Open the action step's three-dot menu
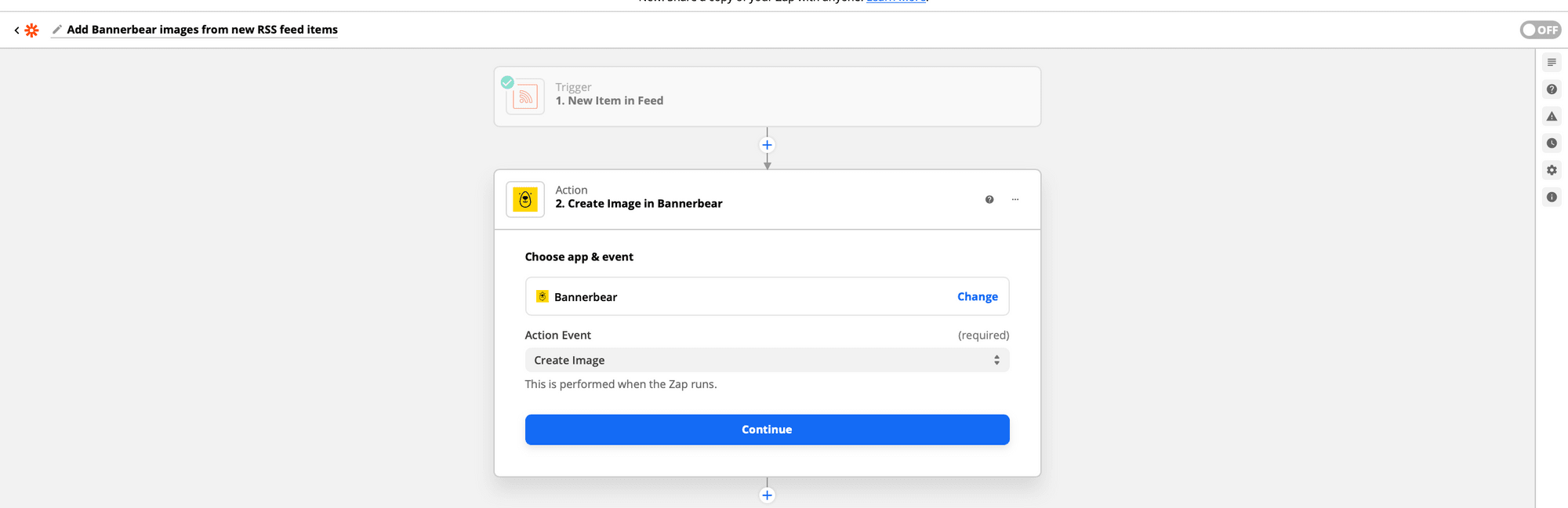Screen dimensions: 1568x508 point(1015,199)
